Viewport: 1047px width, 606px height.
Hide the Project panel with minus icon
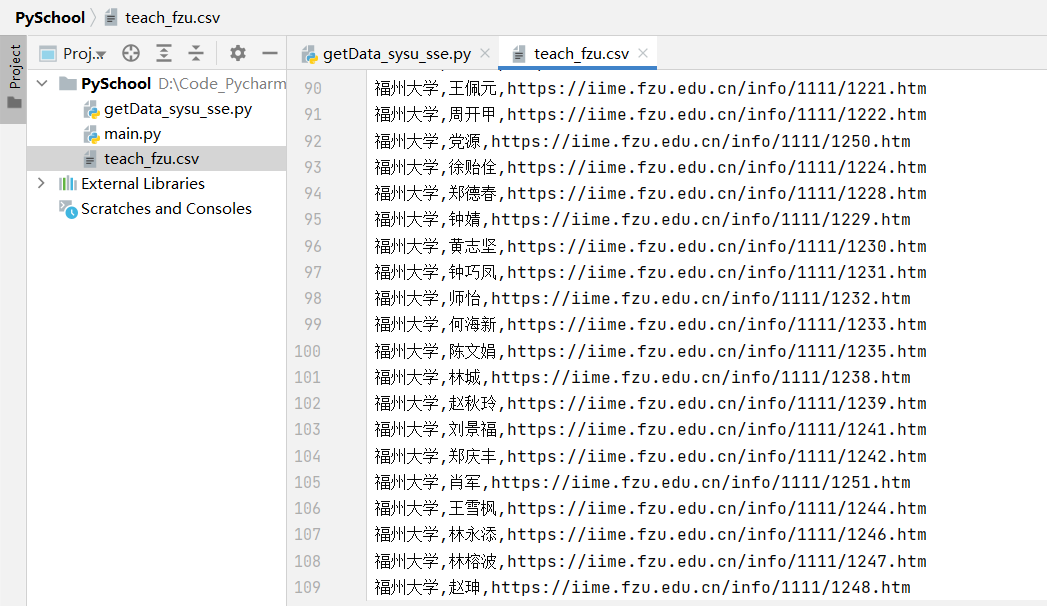point(270,53)
